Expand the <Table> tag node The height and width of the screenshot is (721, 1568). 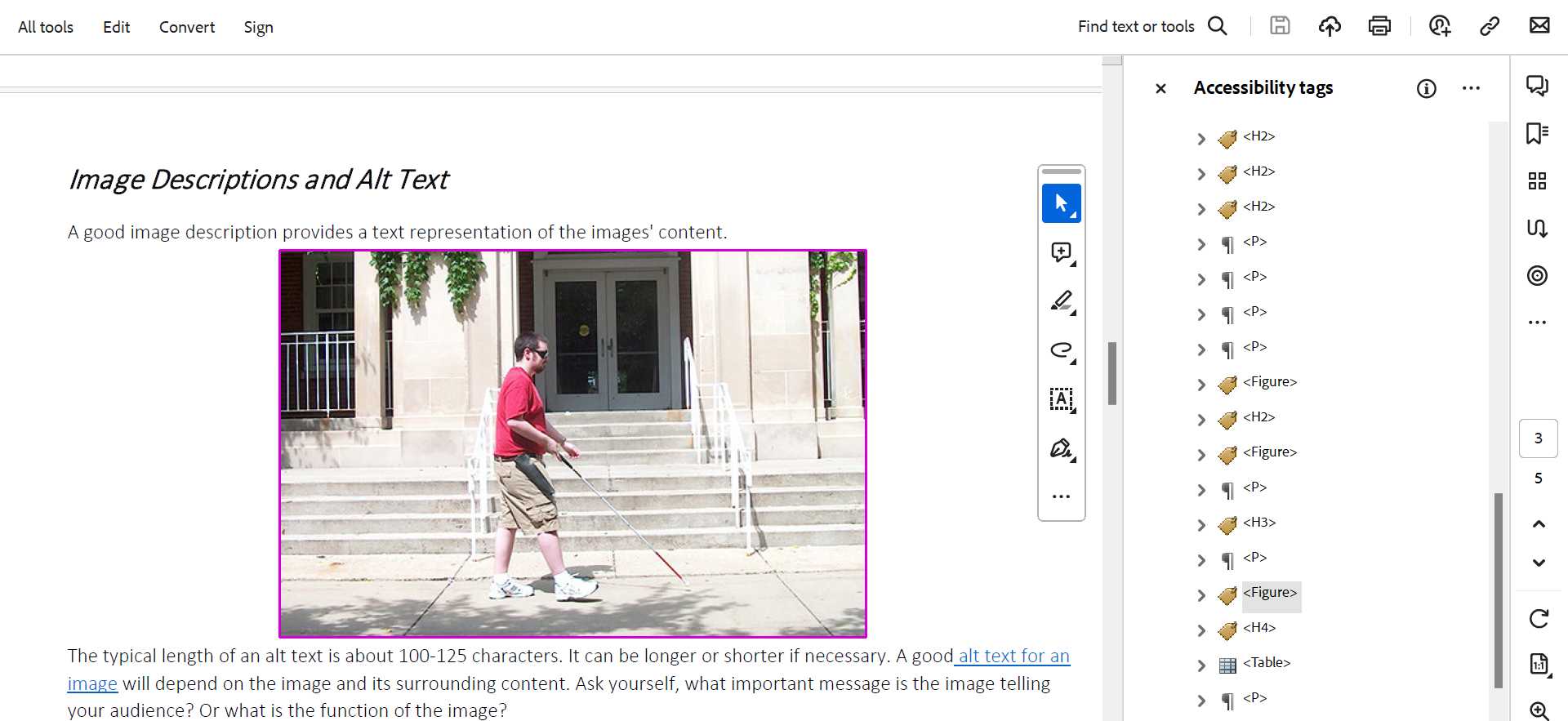1201,665
